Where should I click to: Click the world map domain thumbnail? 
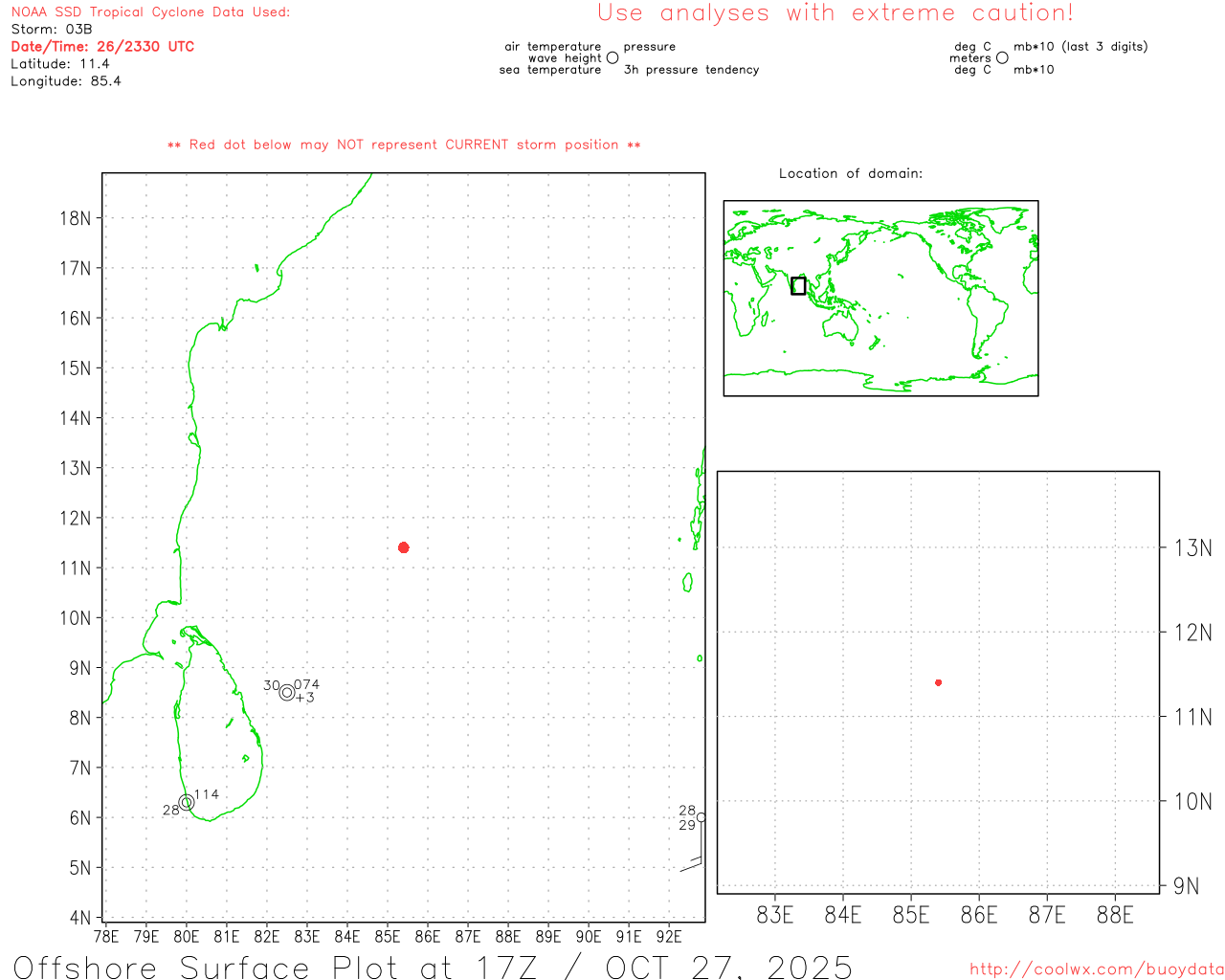(880, 298)
